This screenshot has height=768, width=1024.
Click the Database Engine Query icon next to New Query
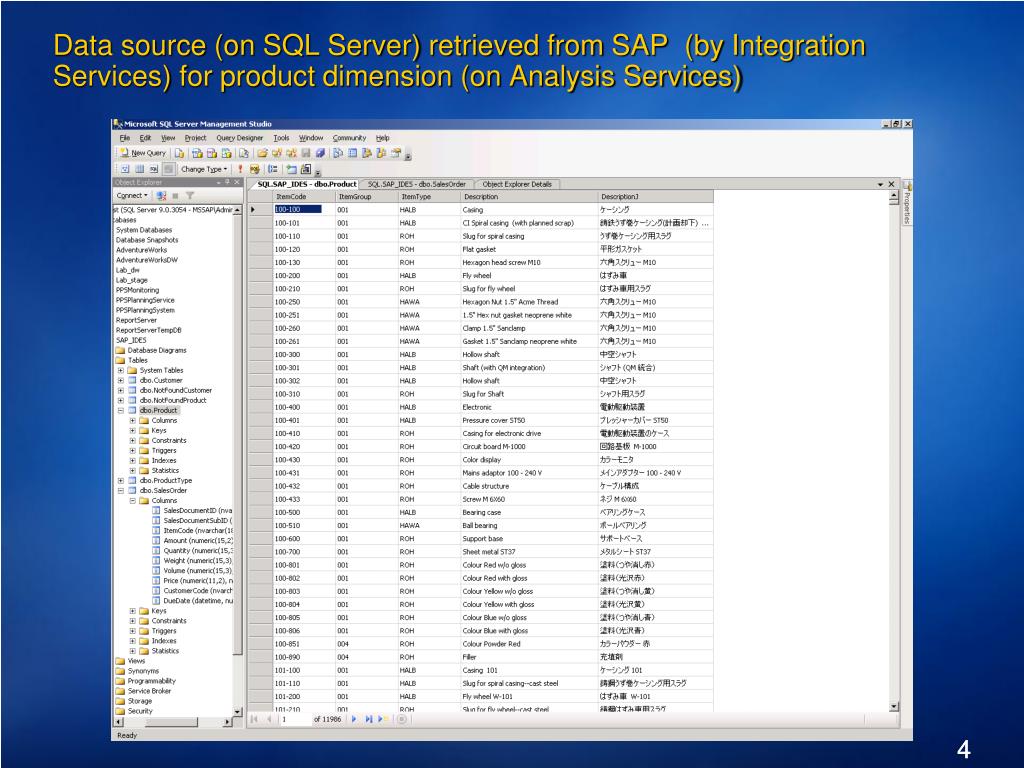[x=179, y=153]
